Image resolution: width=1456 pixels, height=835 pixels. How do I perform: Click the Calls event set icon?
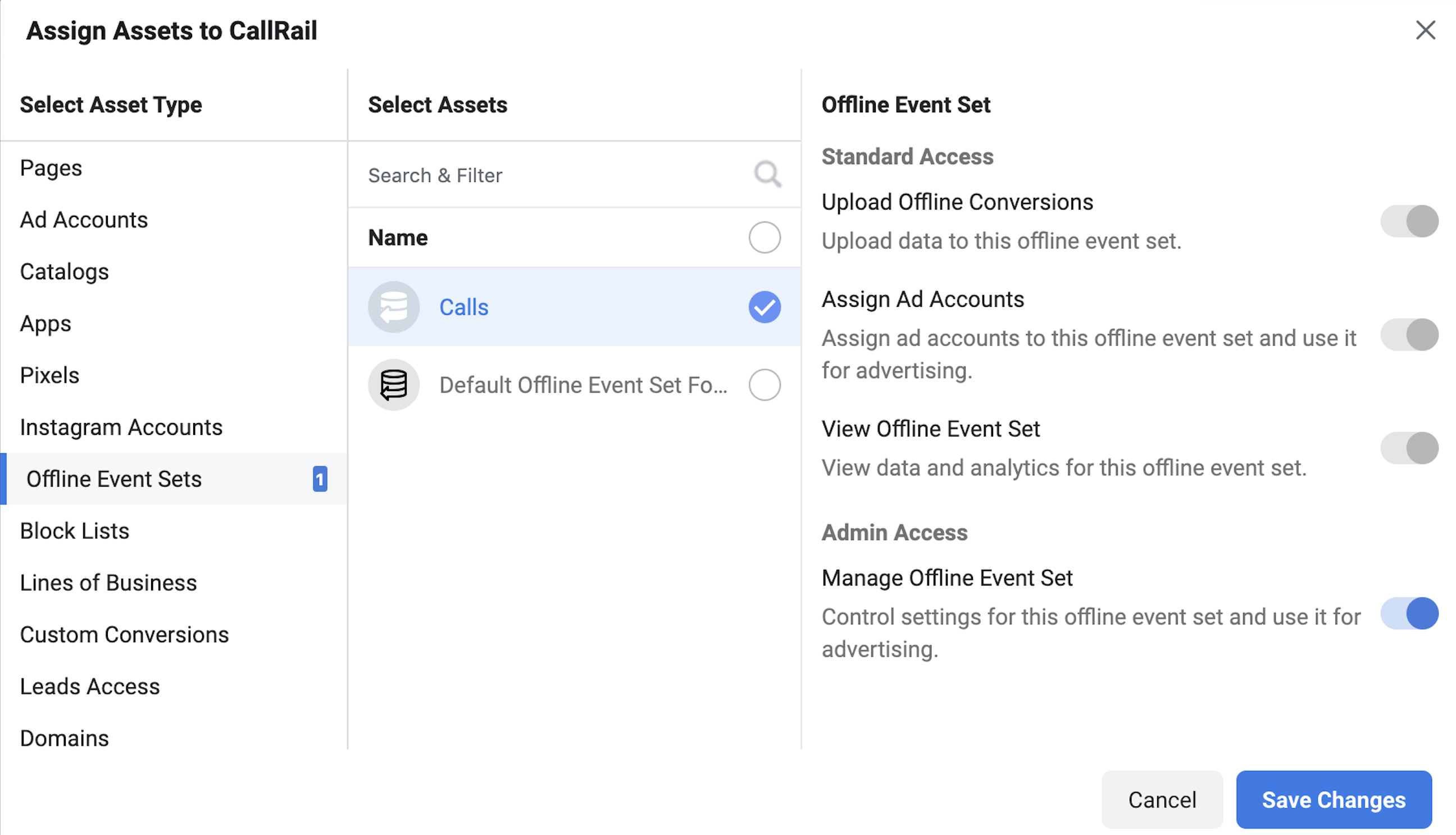394,307
